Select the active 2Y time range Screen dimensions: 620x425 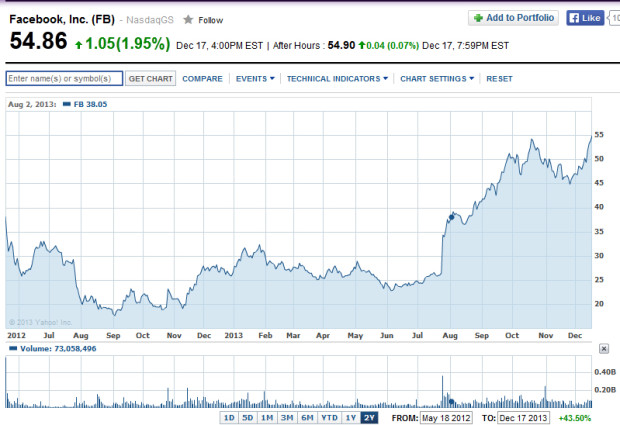point(369,418)
